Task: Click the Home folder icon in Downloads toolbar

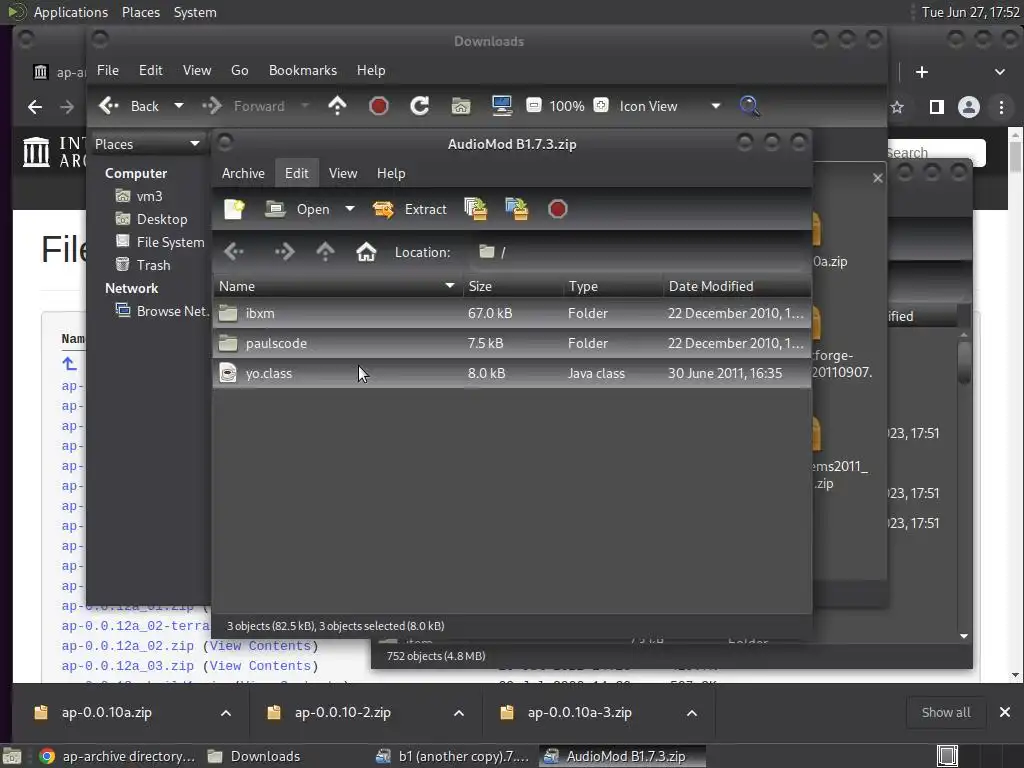Action: click(x=460, y=106)
